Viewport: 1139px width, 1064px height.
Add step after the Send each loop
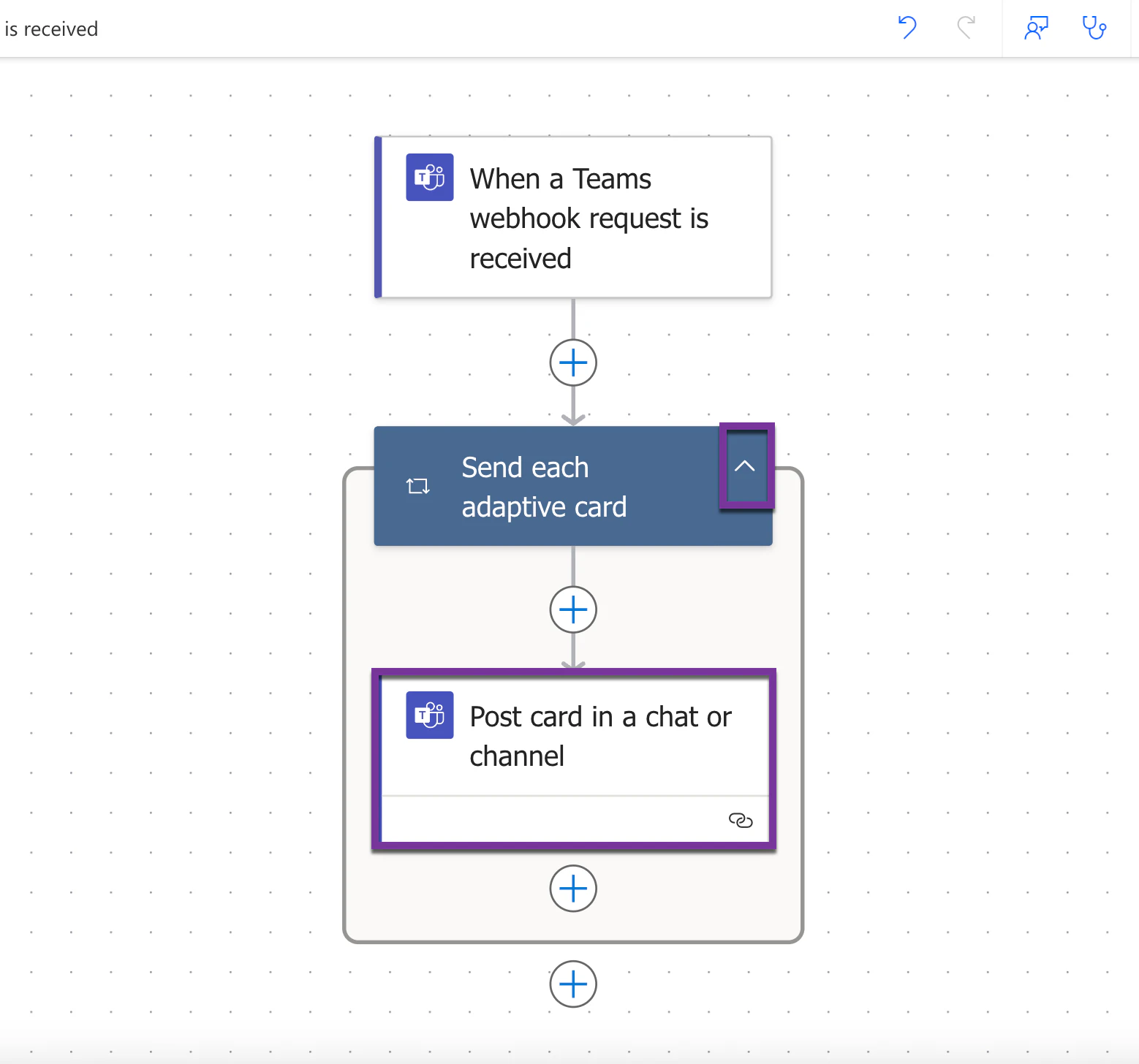[x=573, y=984]
